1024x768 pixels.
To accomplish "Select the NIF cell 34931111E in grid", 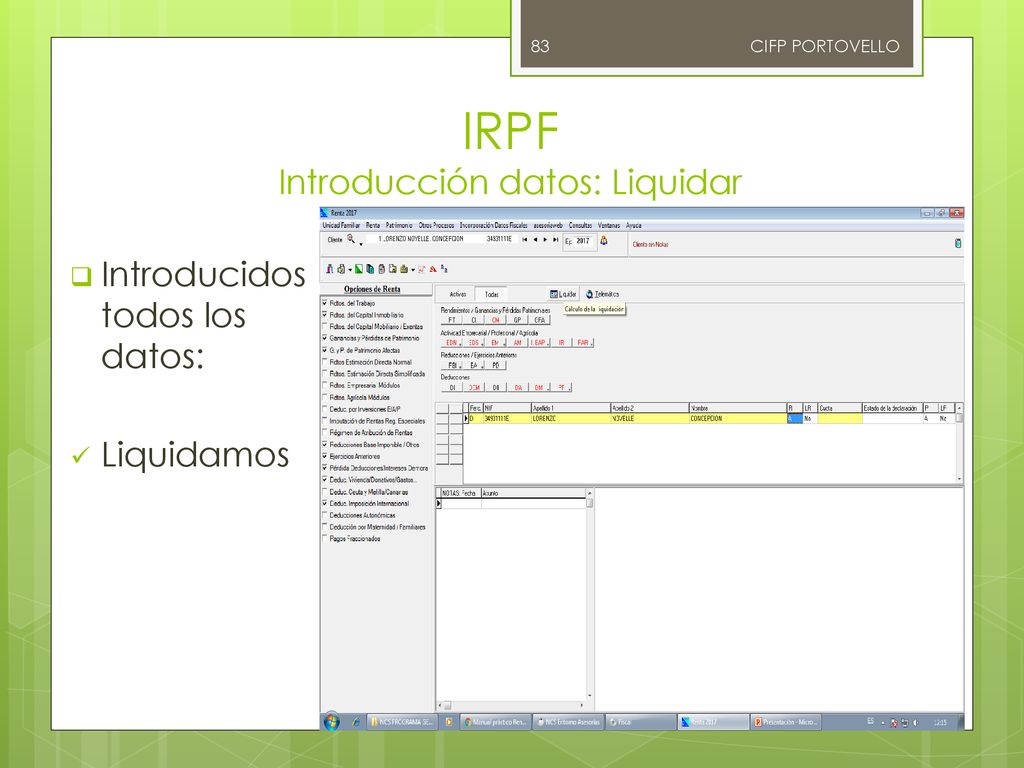I will click(506, 419).
